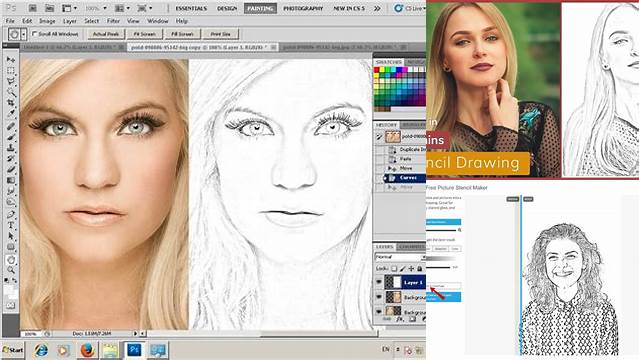The image size is (639, 360).
Task: Open tool preset picker arrow
Action: click(x=24, y=34)
